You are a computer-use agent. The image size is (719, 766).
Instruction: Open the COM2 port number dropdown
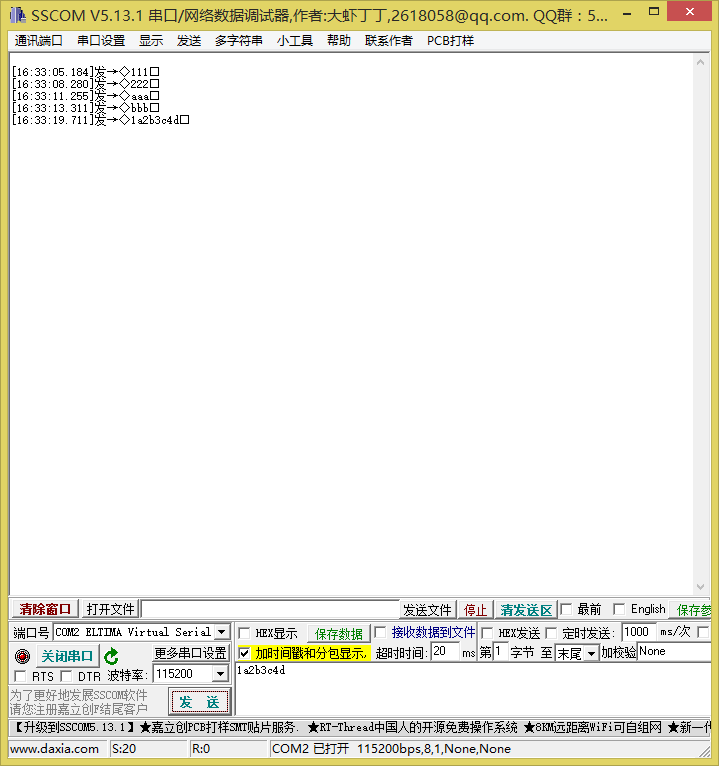pos(222,632)
